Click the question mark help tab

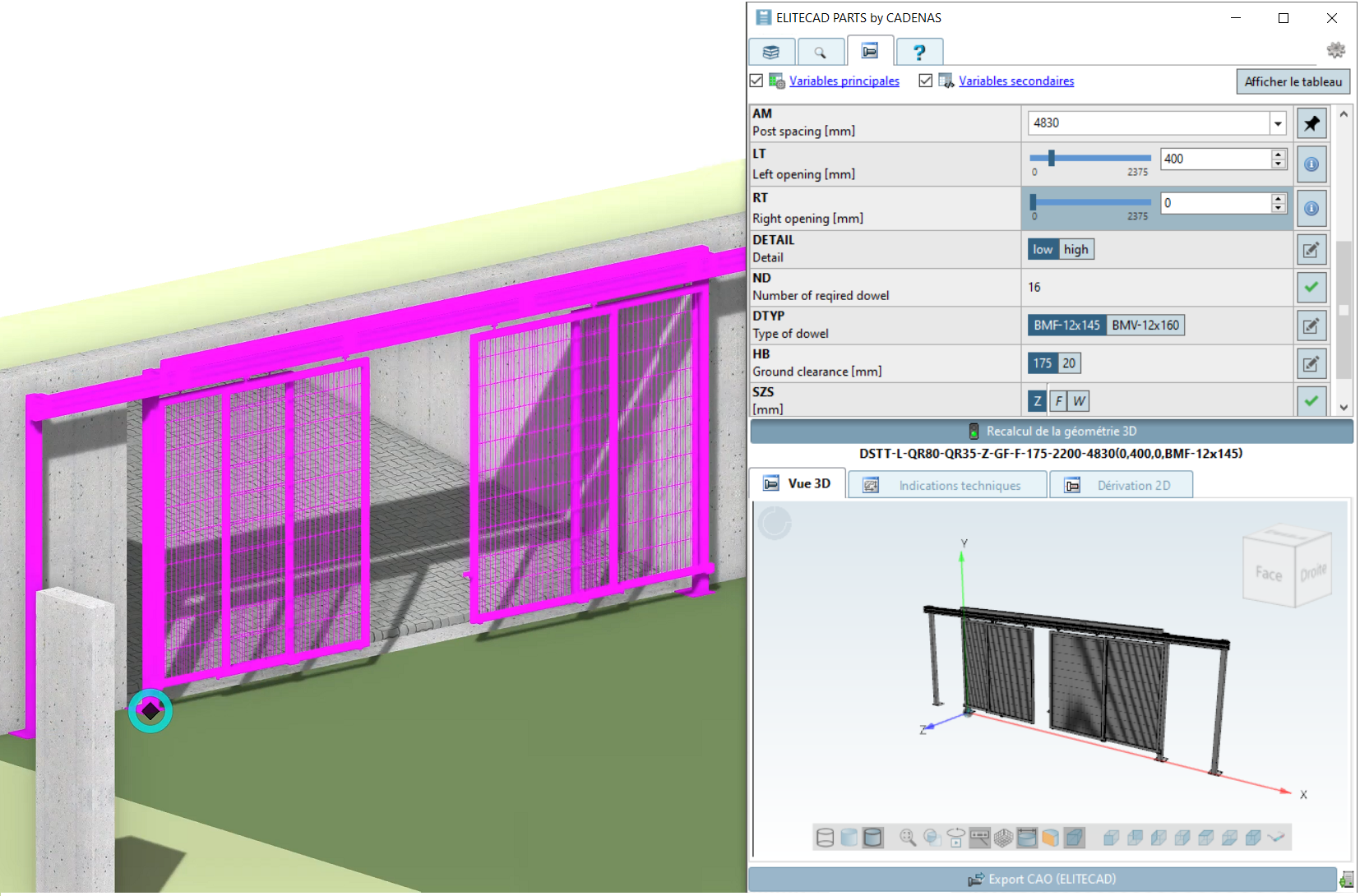pos(918,52)
